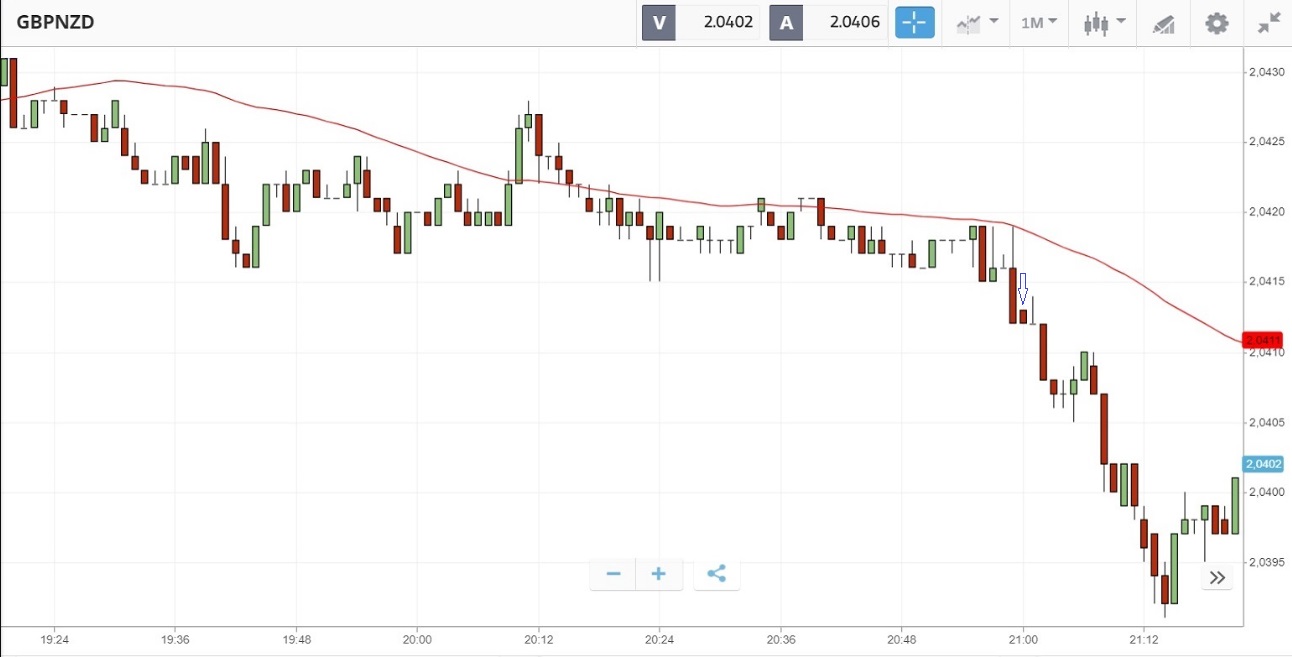Open the 1M timeframe dropdown
The image size is (1292, 657).
(1039, 23)
